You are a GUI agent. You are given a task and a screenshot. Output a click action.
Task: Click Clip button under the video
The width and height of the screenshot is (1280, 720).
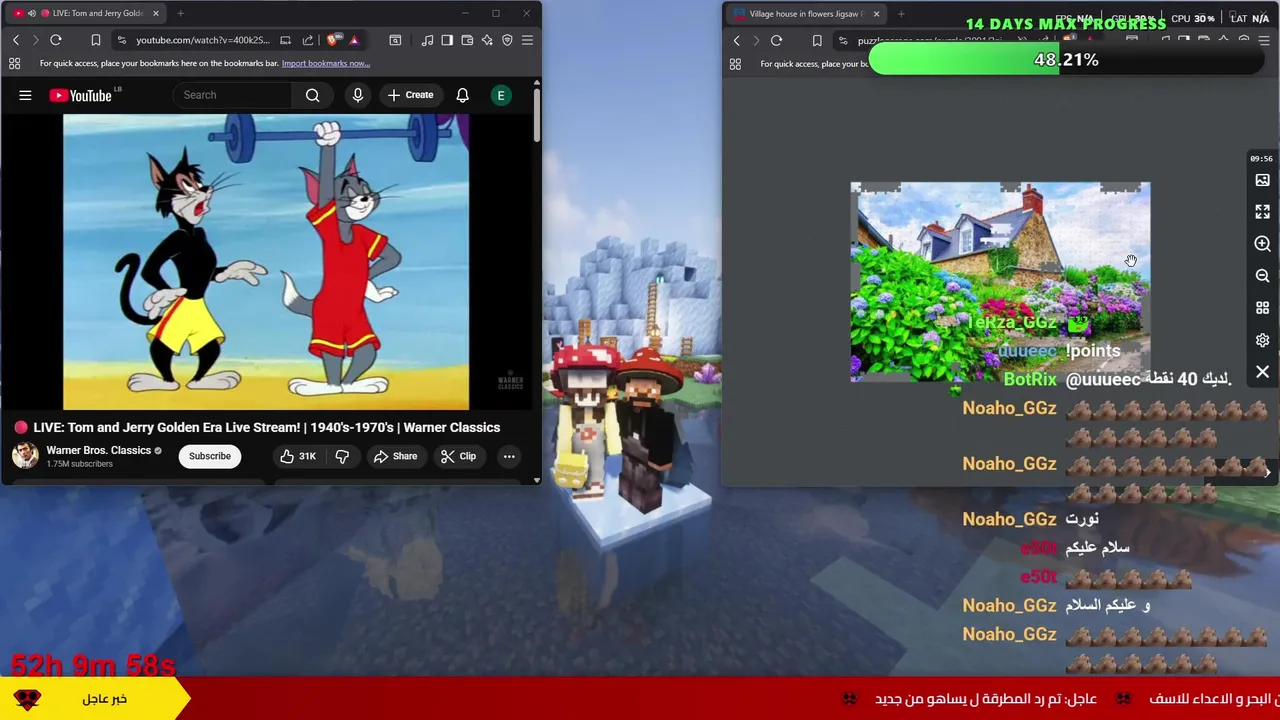click(459, 456)
